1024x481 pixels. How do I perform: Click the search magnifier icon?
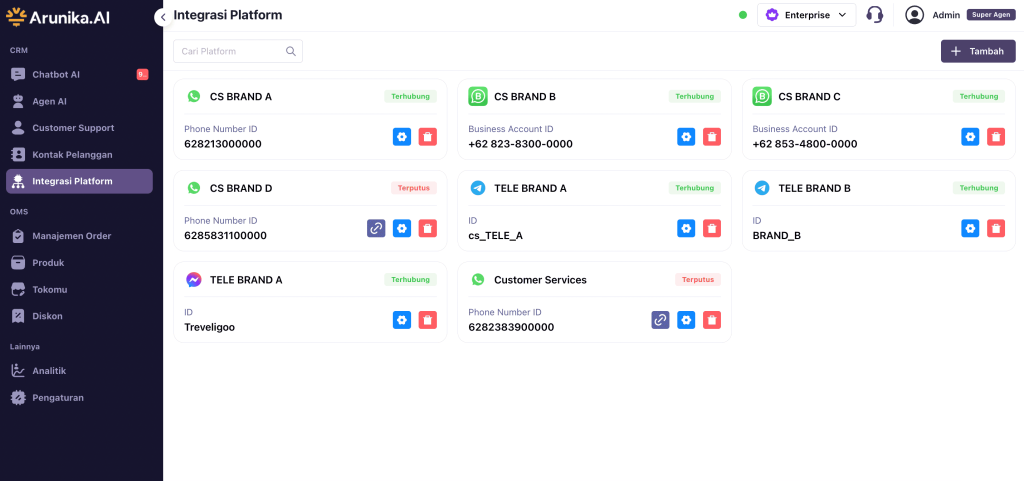291,51
